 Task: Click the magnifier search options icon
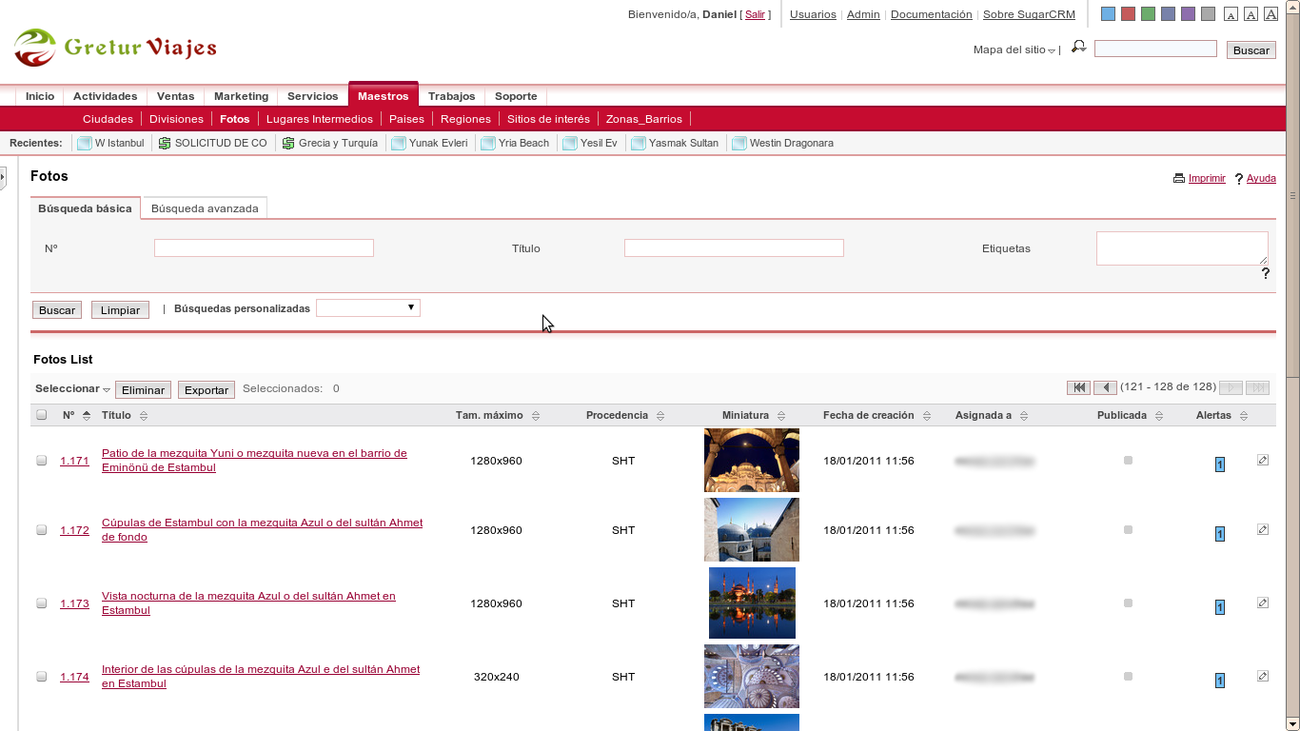click(1078, 47)
